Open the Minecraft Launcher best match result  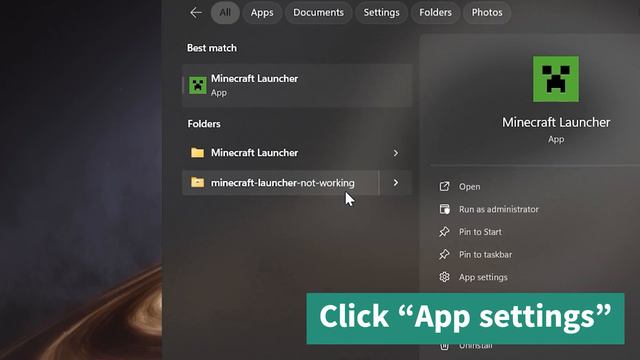[x=297, y=85]
